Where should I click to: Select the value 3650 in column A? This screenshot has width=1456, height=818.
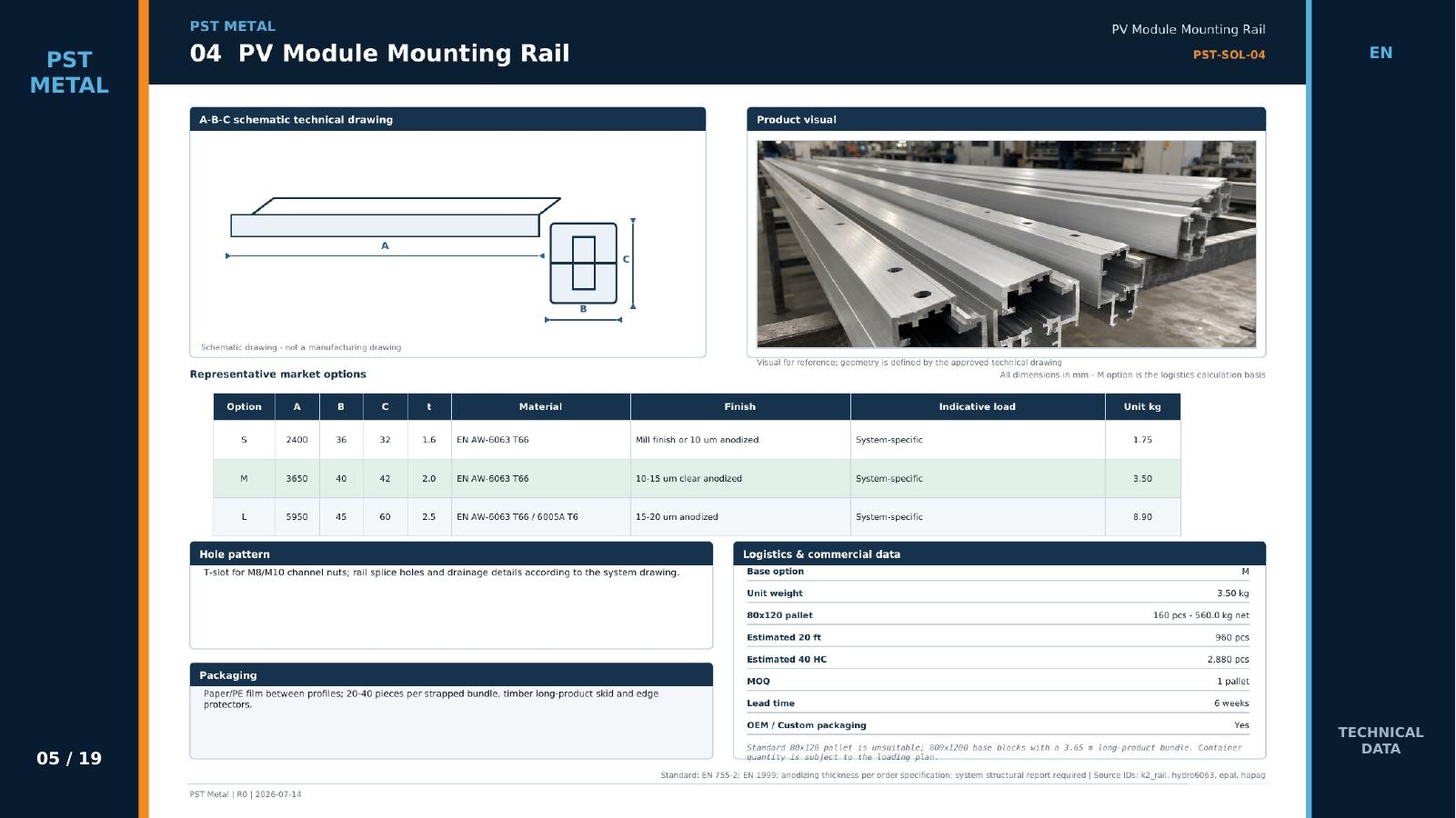coord(296,479)
